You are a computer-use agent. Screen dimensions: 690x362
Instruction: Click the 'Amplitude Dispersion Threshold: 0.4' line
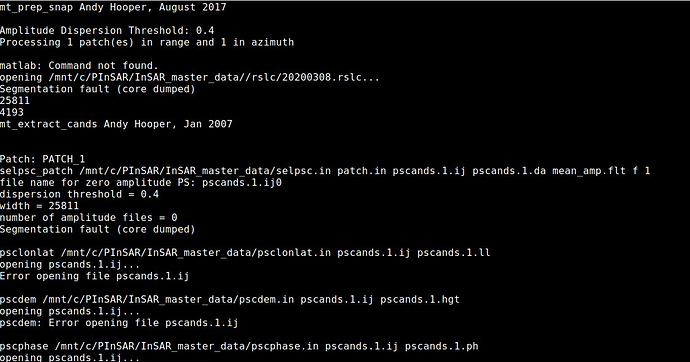107,30
